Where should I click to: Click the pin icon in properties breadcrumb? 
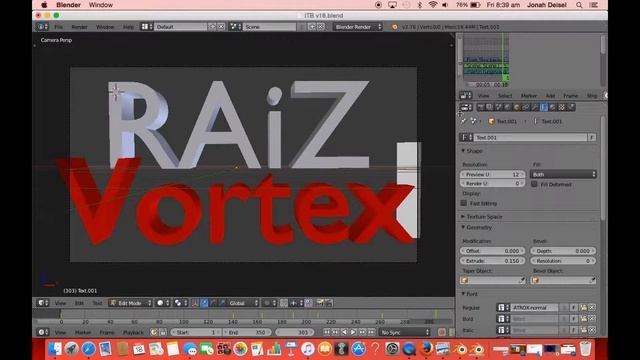pyautogui.click(x=463, y=121)
